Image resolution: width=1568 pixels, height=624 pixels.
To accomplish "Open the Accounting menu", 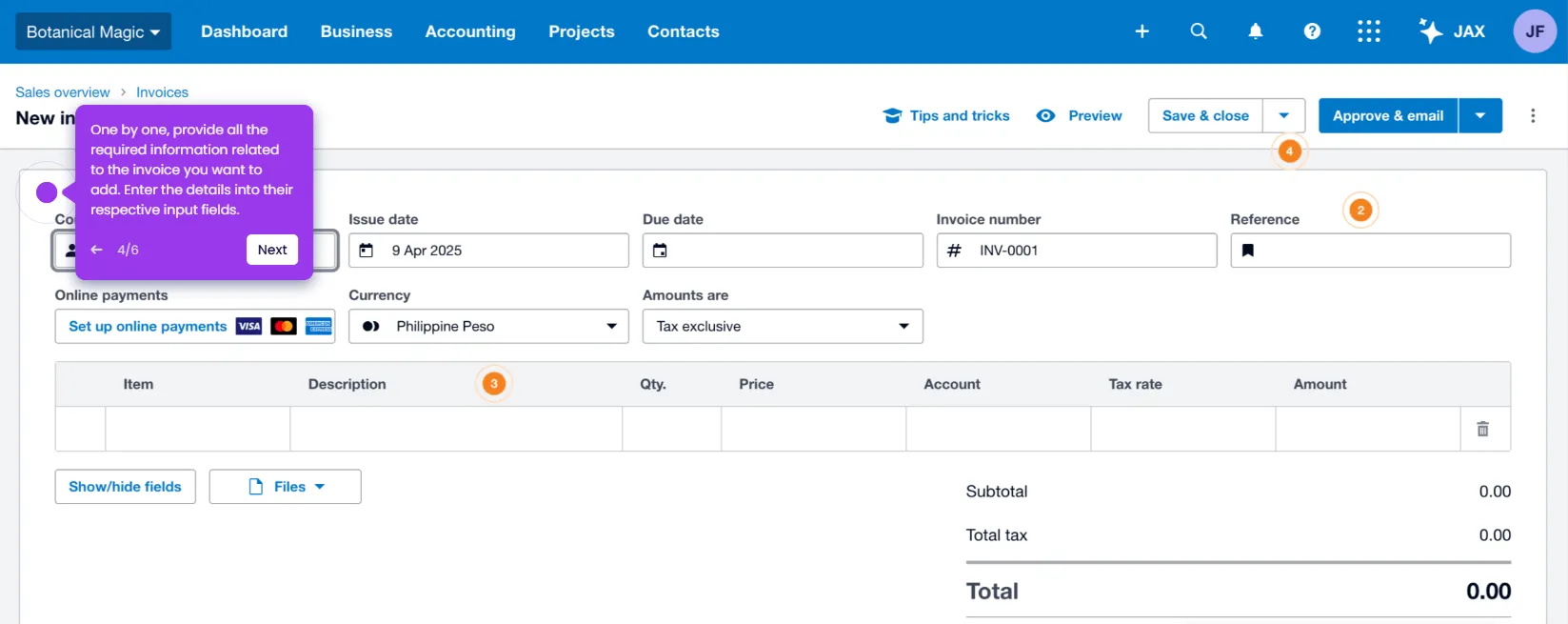I will [x=470, y=31].
